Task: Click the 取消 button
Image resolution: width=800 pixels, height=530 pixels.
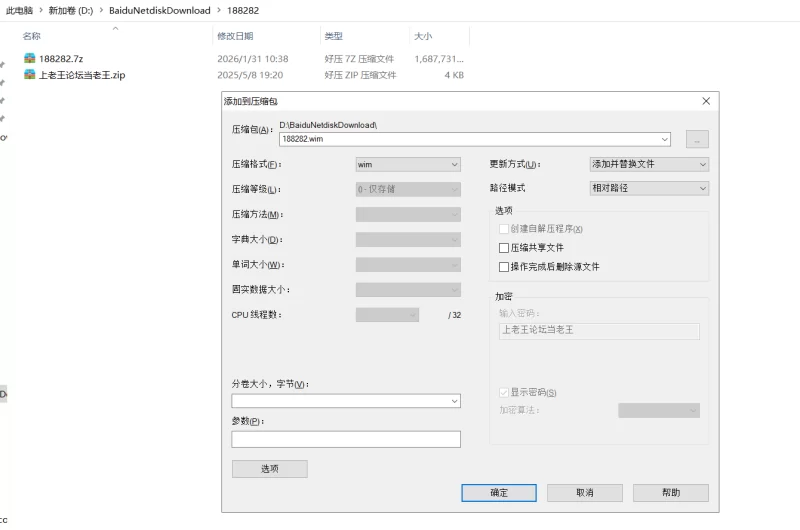Action: (x=584, y=493)
